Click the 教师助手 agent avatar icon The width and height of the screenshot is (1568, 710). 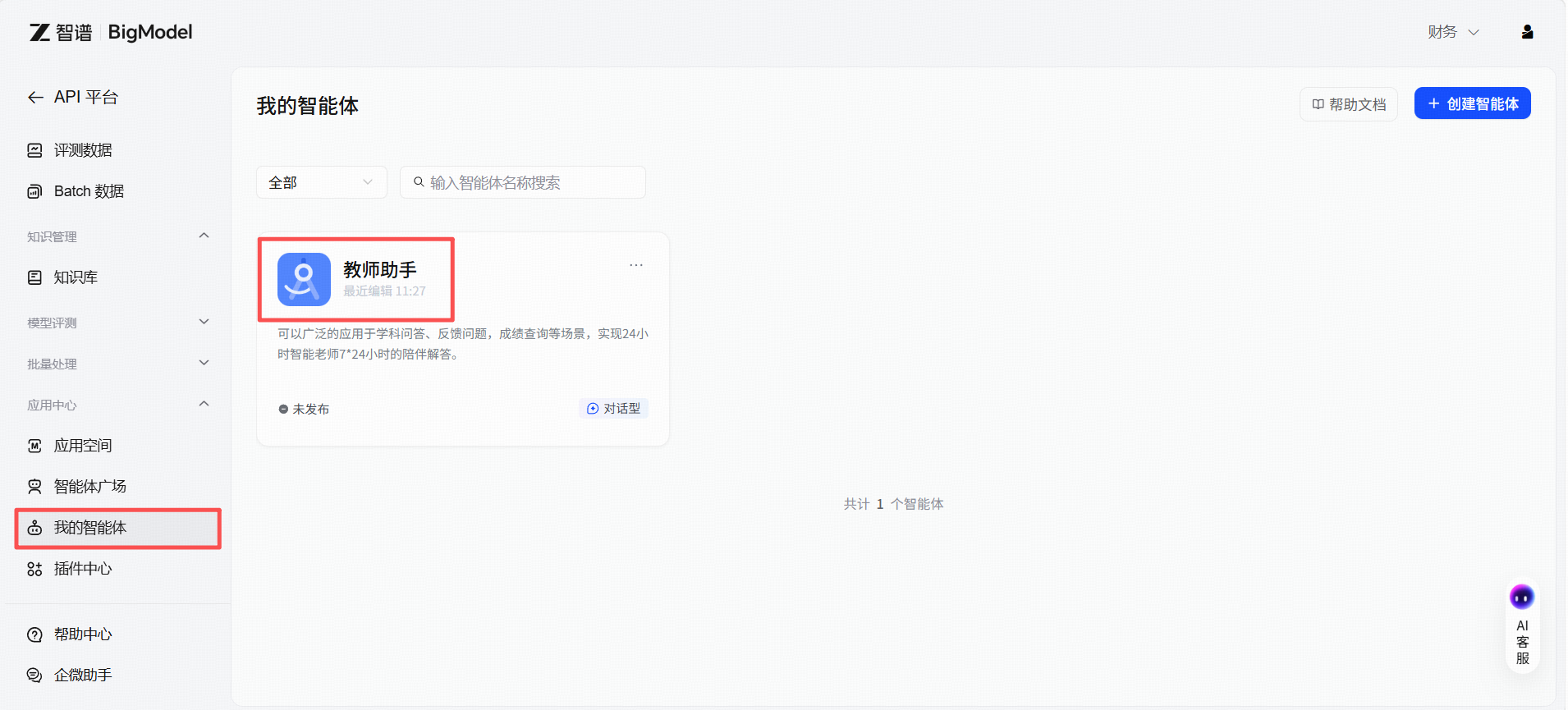304,279
